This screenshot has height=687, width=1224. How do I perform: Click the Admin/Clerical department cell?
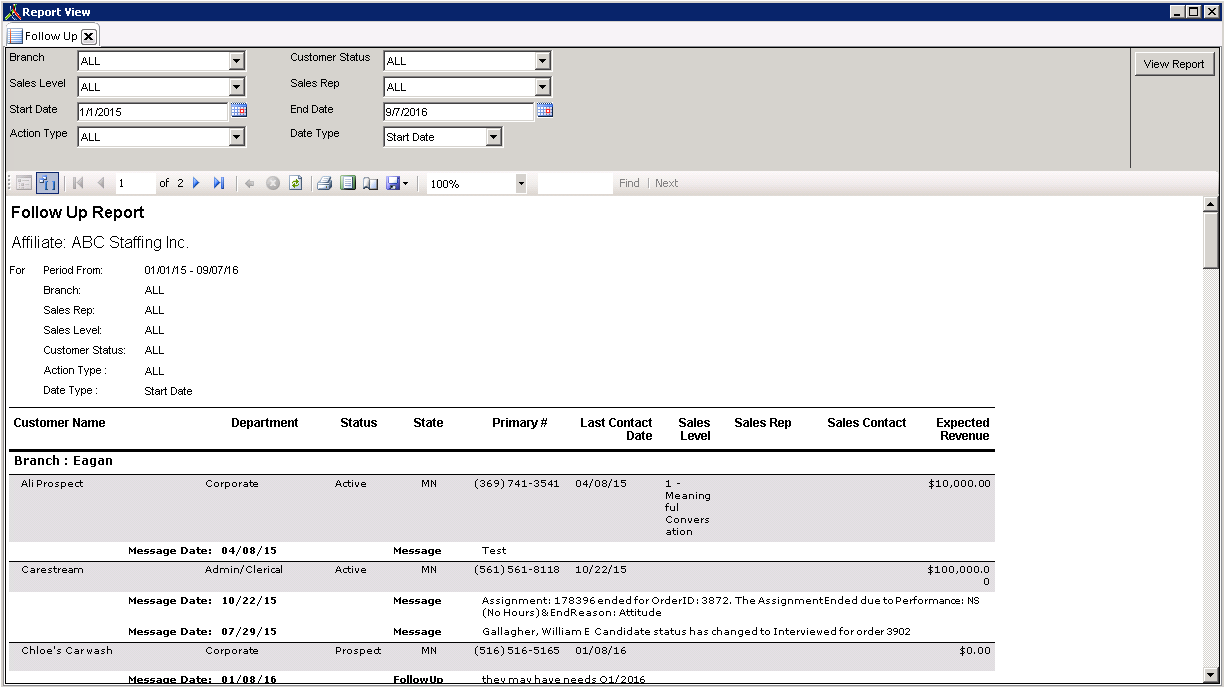click(x=244, y=570)
